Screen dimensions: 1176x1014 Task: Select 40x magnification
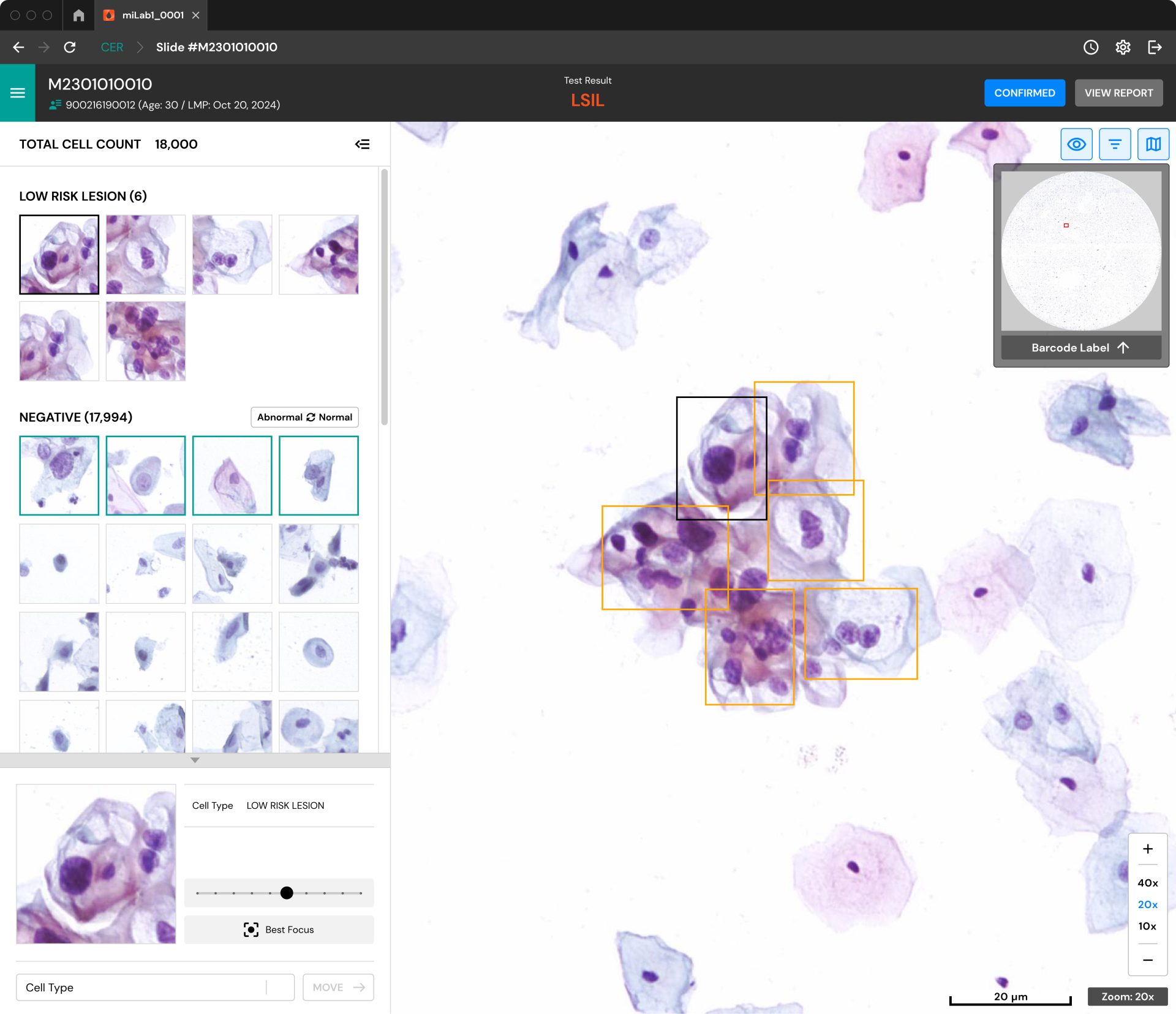[x=1147, y=883]
